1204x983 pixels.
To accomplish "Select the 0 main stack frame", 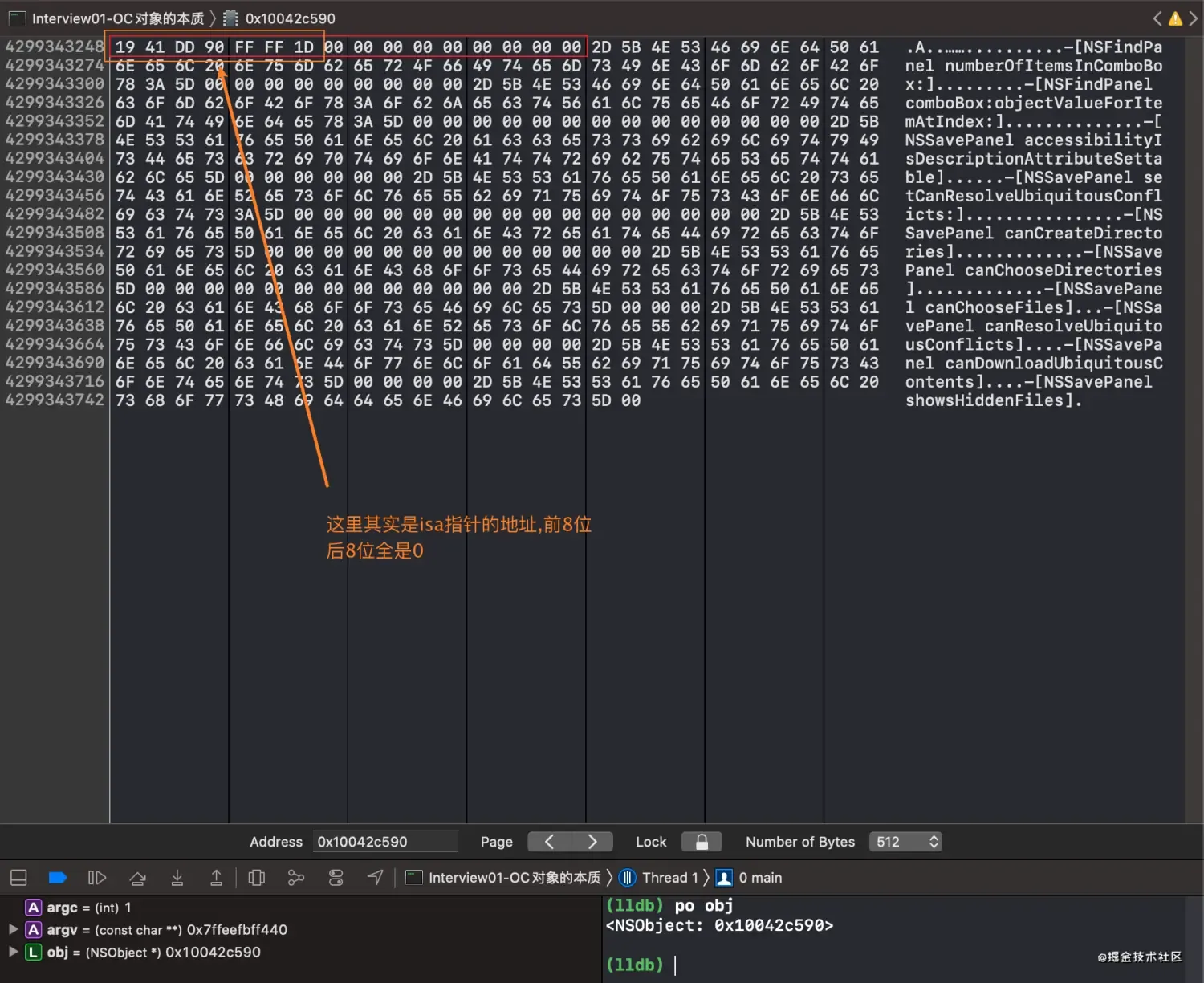I will point(750,878).
